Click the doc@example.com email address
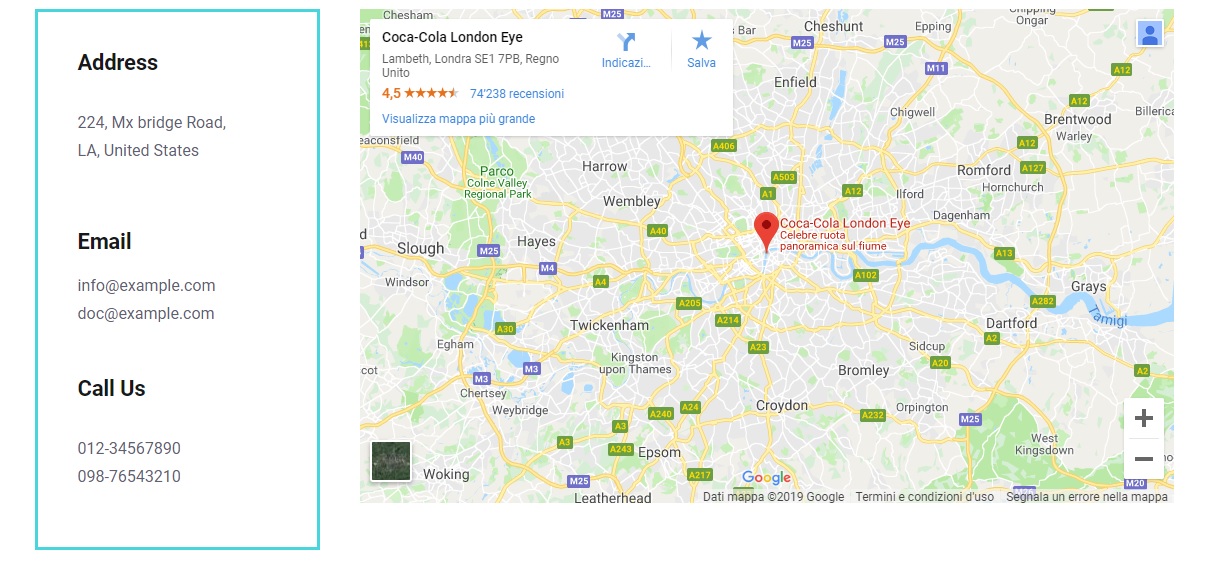 point(146,313)
